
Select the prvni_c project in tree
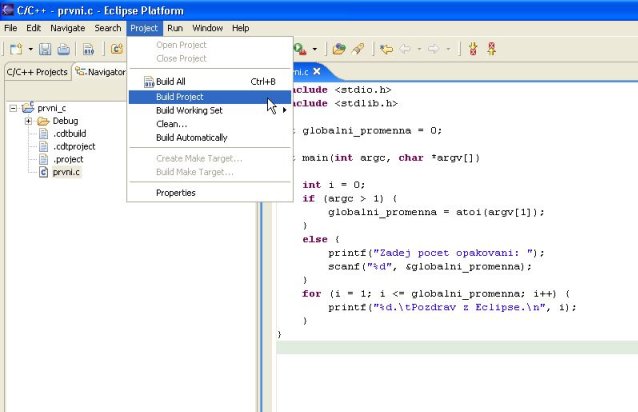52,108
